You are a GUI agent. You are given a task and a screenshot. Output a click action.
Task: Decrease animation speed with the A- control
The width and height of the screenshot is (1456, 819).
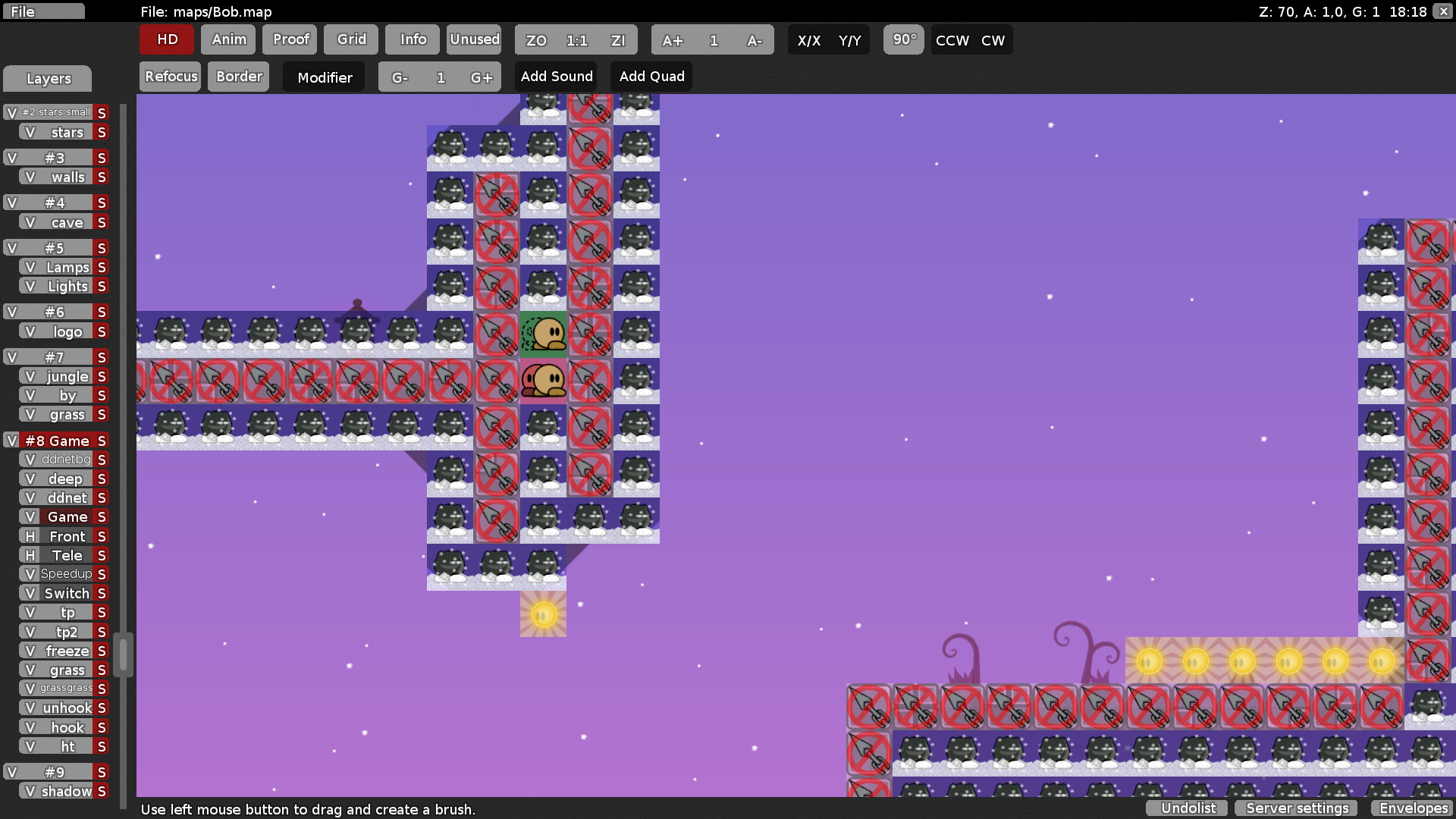pos(755,40)
